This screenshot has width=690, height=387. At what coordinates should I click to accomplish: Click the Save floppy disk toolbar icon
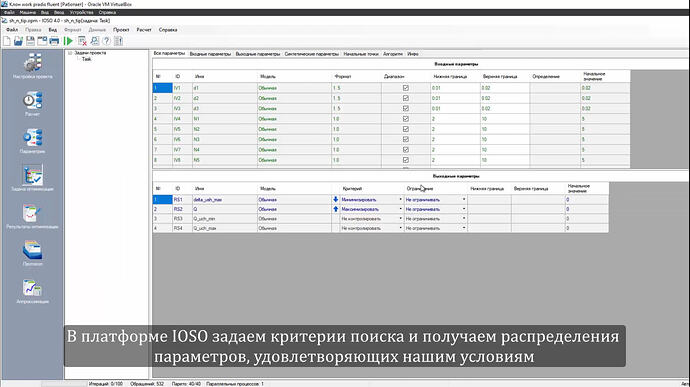(x=30, y=41)
